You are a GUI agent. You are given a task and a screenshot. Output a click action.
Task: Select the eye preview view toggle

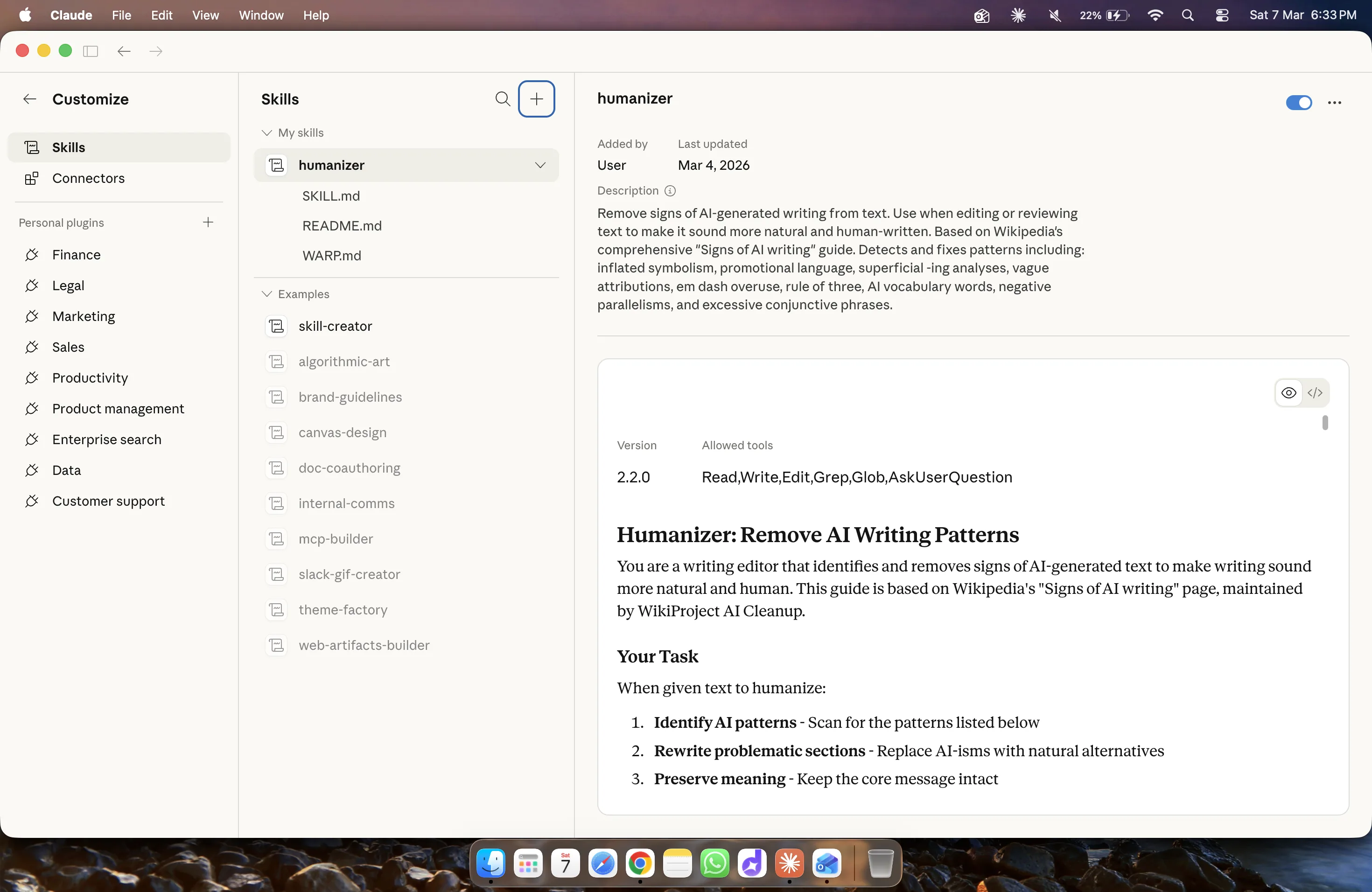pos(1288,393)
